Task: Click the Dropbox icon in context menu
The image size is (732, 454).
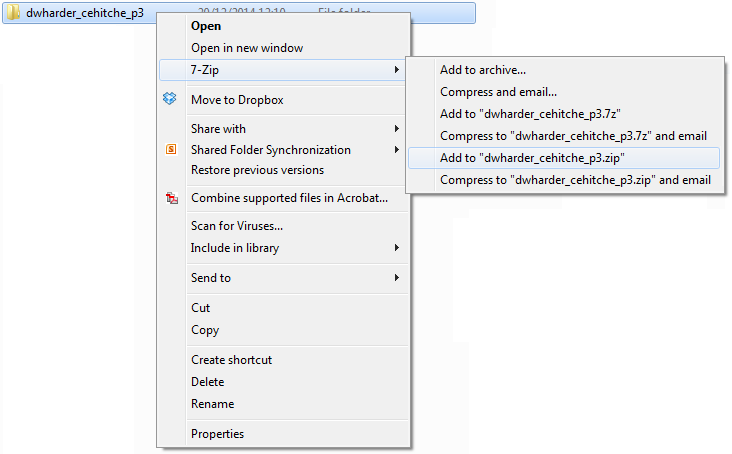Action: 170,99
